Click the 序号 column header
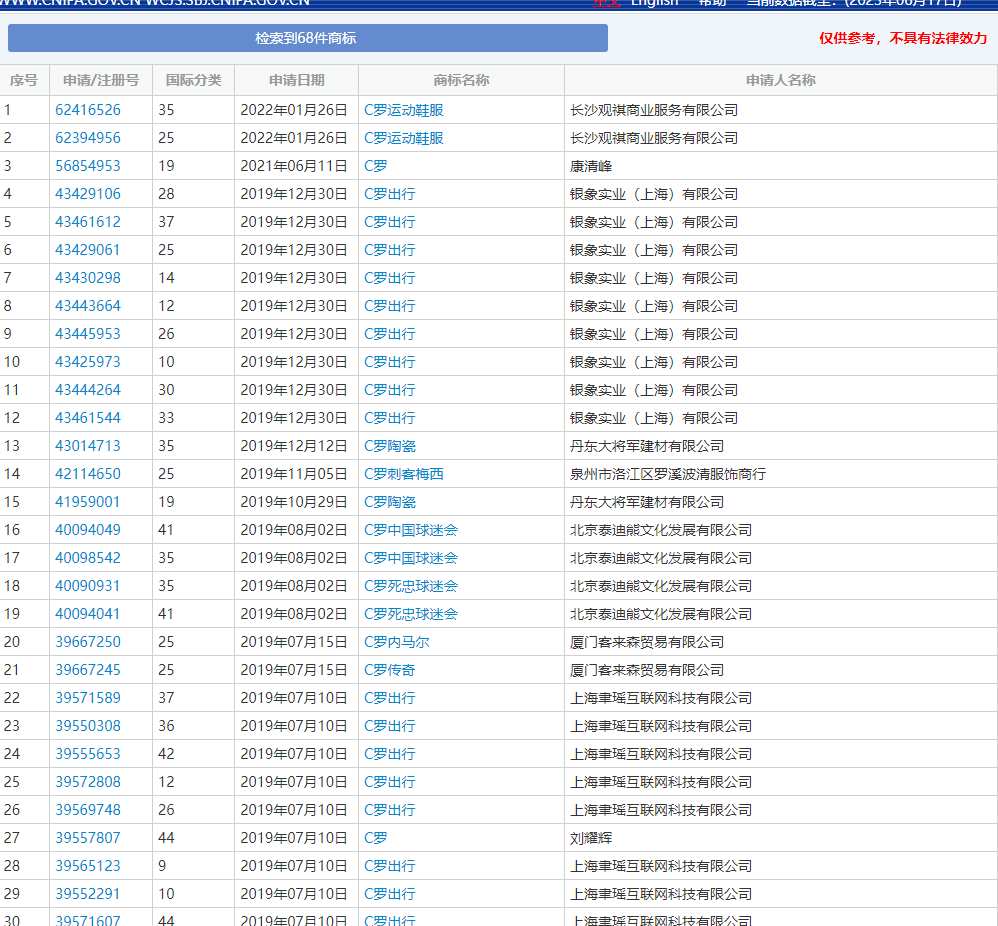This screenshot has width=998, height=926. coord(24,80)
